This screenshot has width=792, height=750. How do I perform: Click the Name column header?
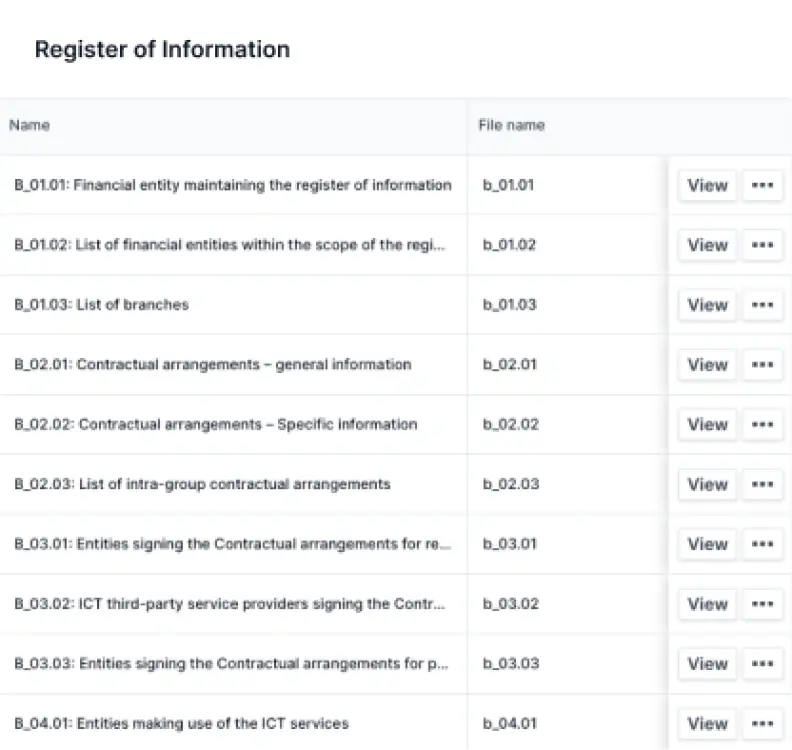(29, 126)
